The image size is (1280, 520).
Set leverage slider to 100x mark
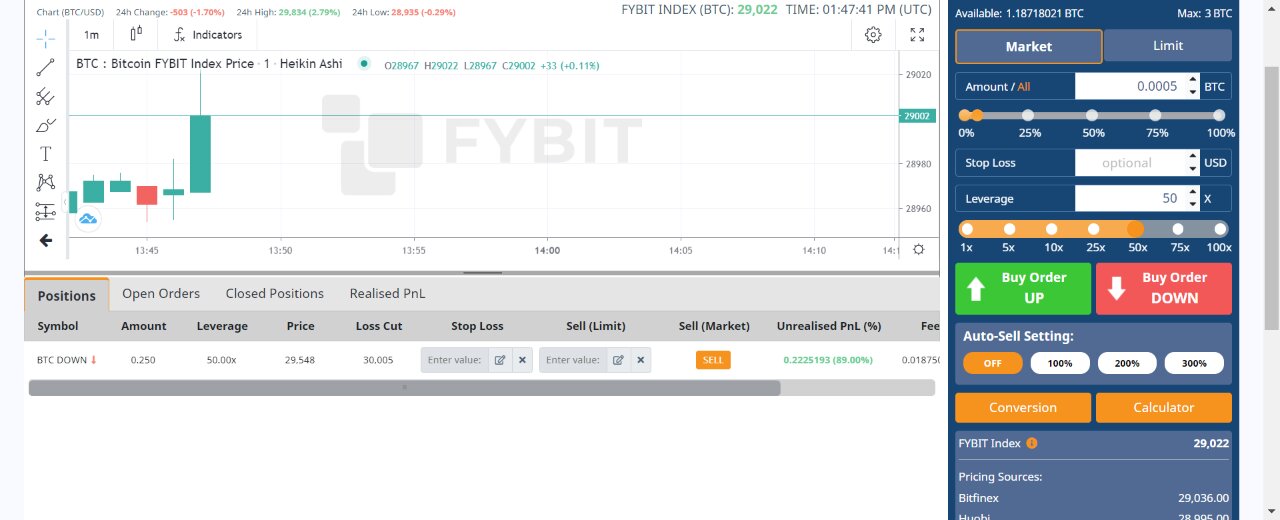click(x=1220, y=229)
